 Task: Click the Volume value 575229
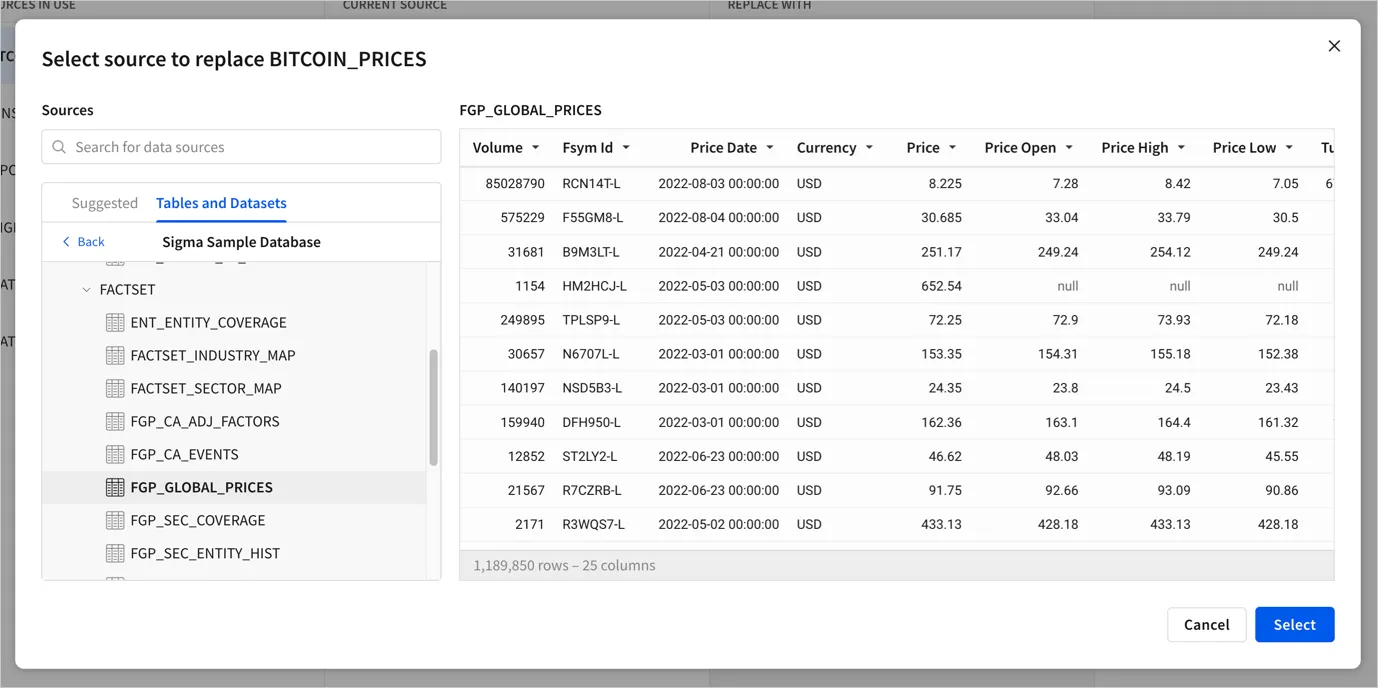tap(523, 218)
